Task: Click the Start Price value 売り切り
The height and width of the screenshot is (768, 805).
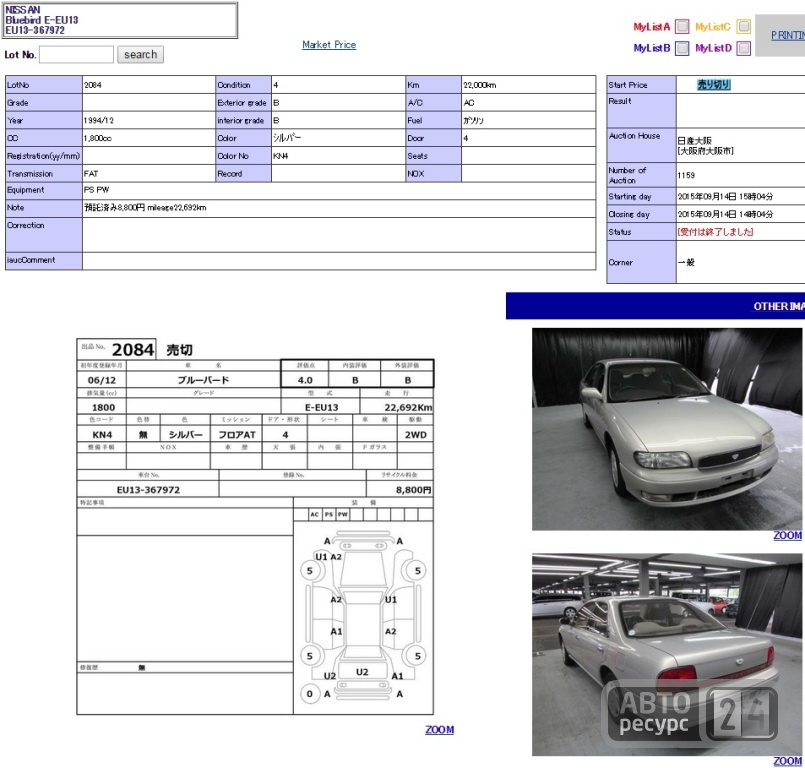Action: pyautogui.click(x=713, y=85)
